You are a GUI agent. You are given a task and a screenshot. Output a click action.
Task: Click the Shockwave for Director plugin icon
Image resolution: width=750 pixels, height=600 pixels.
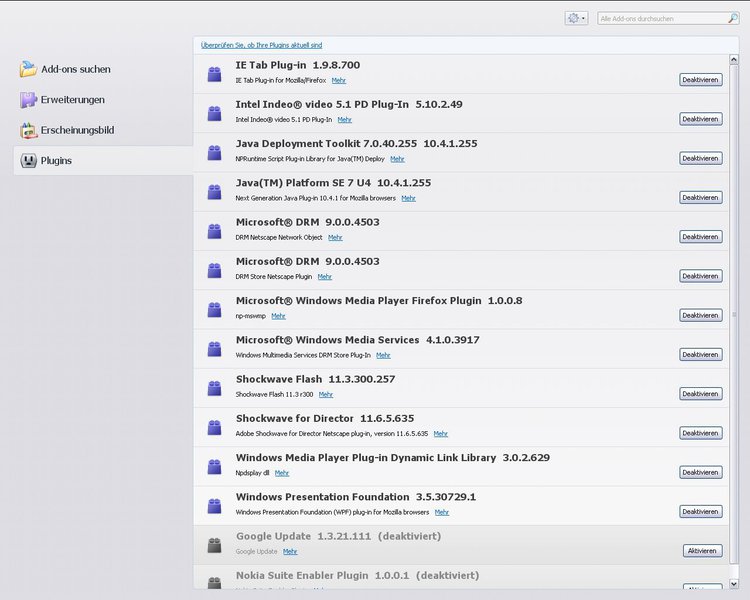(x=214, y=427)
